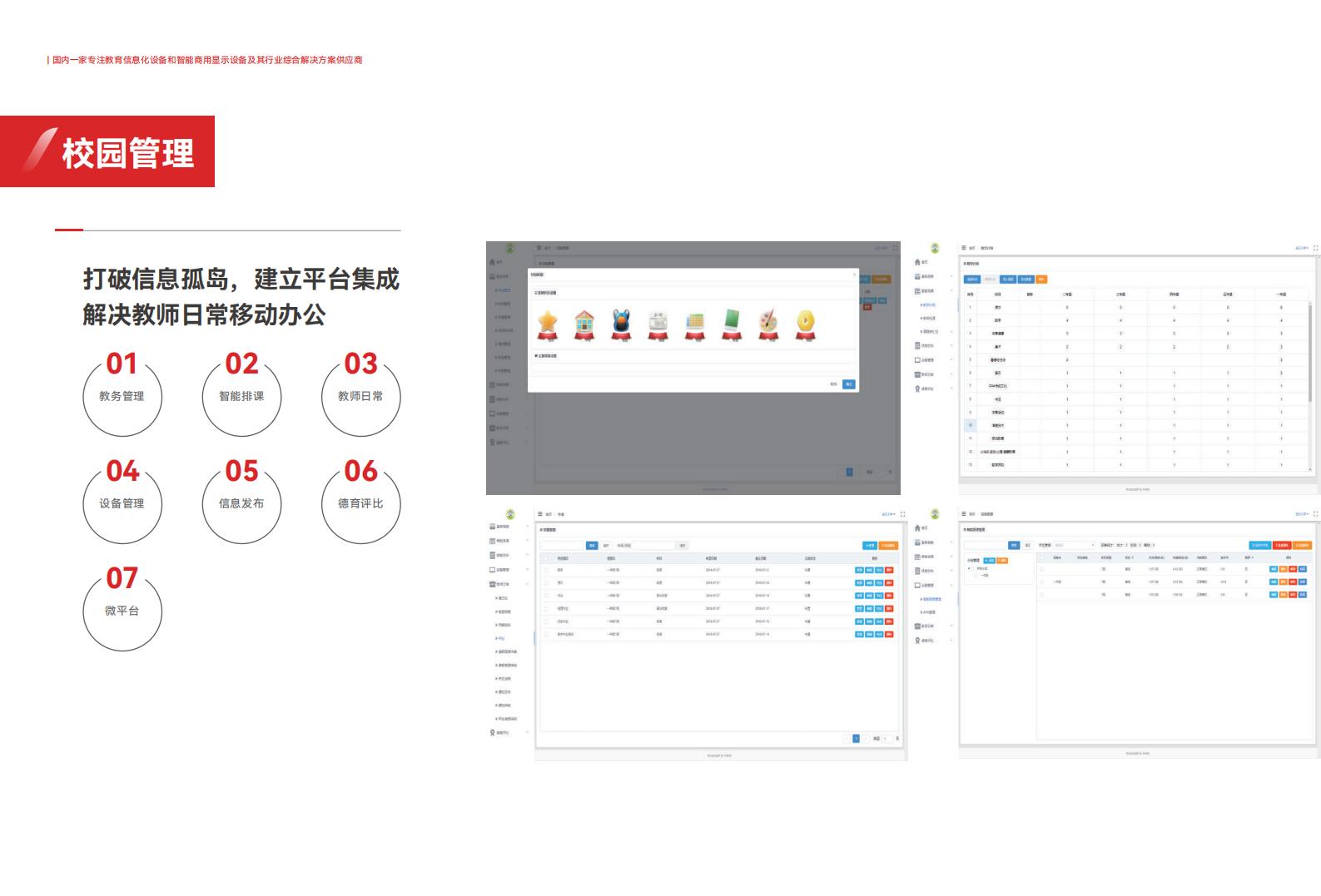Pick the blue backpack icon
The height and width of the screenshot is (896, 1321).
pos(621,324)
